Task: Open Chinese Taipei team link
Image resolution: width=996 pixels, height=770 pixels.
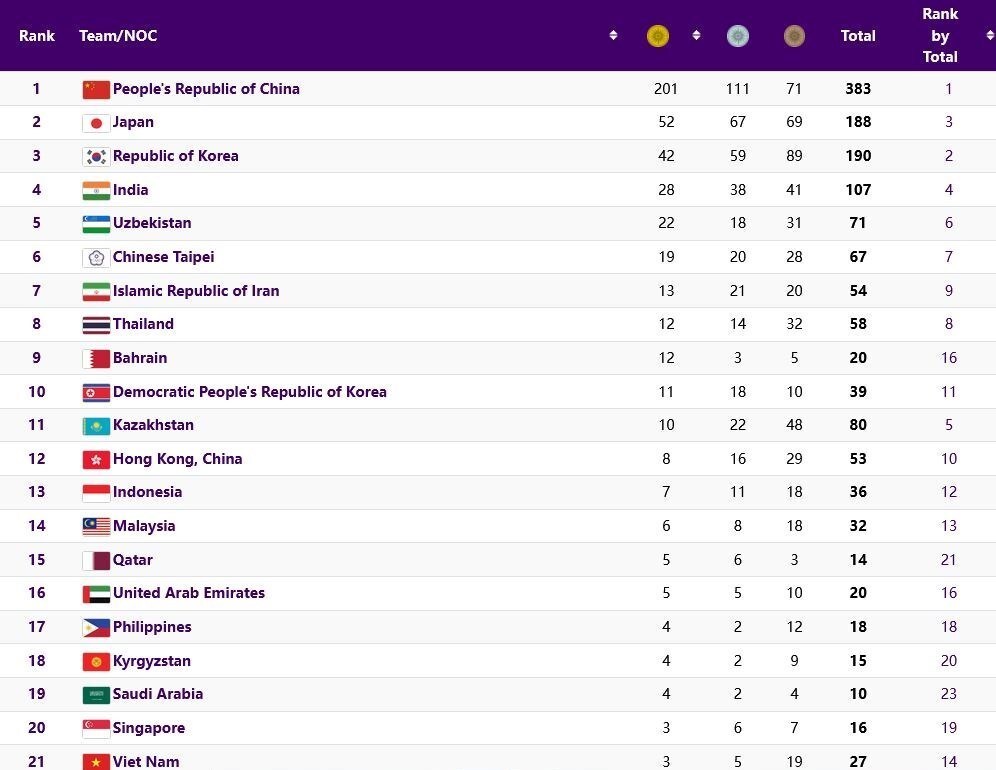Action: pyautogui.click(x=163, y=257)
